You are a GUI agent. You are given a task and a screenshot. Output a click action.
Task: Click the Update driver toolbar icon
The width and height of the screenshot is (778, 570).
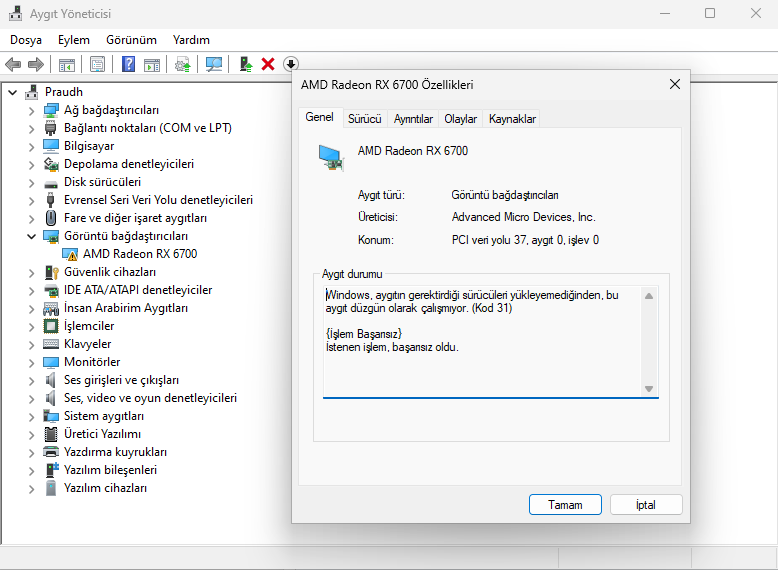pos(183,64)
